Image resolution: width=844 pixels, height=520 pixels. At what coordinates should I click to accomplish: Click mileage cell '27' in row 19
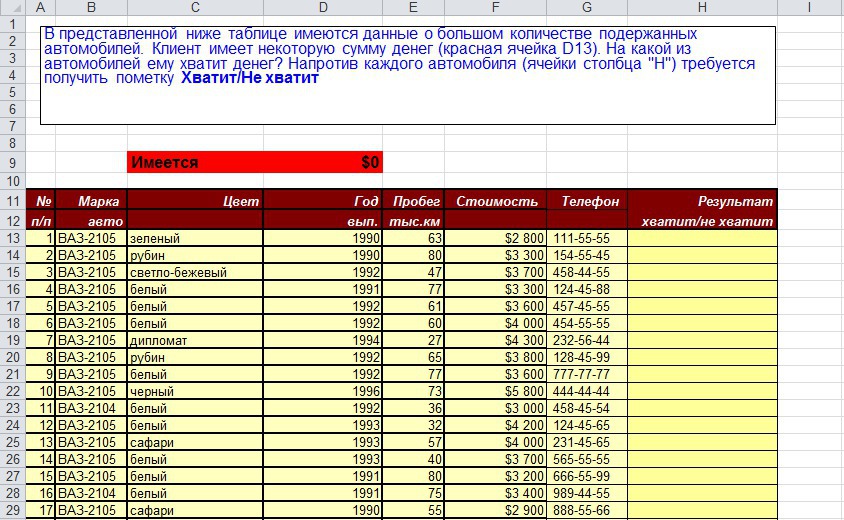coord(413,340)
